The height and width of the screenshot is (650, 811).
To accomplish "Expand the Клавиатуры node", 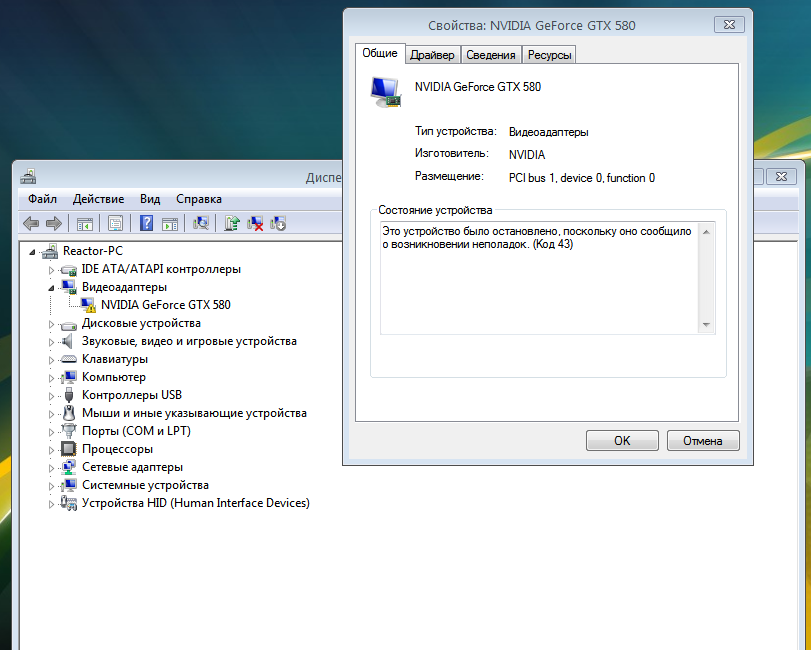I will (x=51, y=360).
